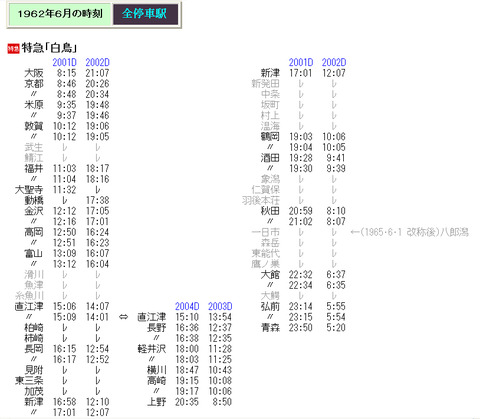The width and height of the screenshot is (480, 419).
Task: Open the 2004D train number link
Action: coord(187,306)
